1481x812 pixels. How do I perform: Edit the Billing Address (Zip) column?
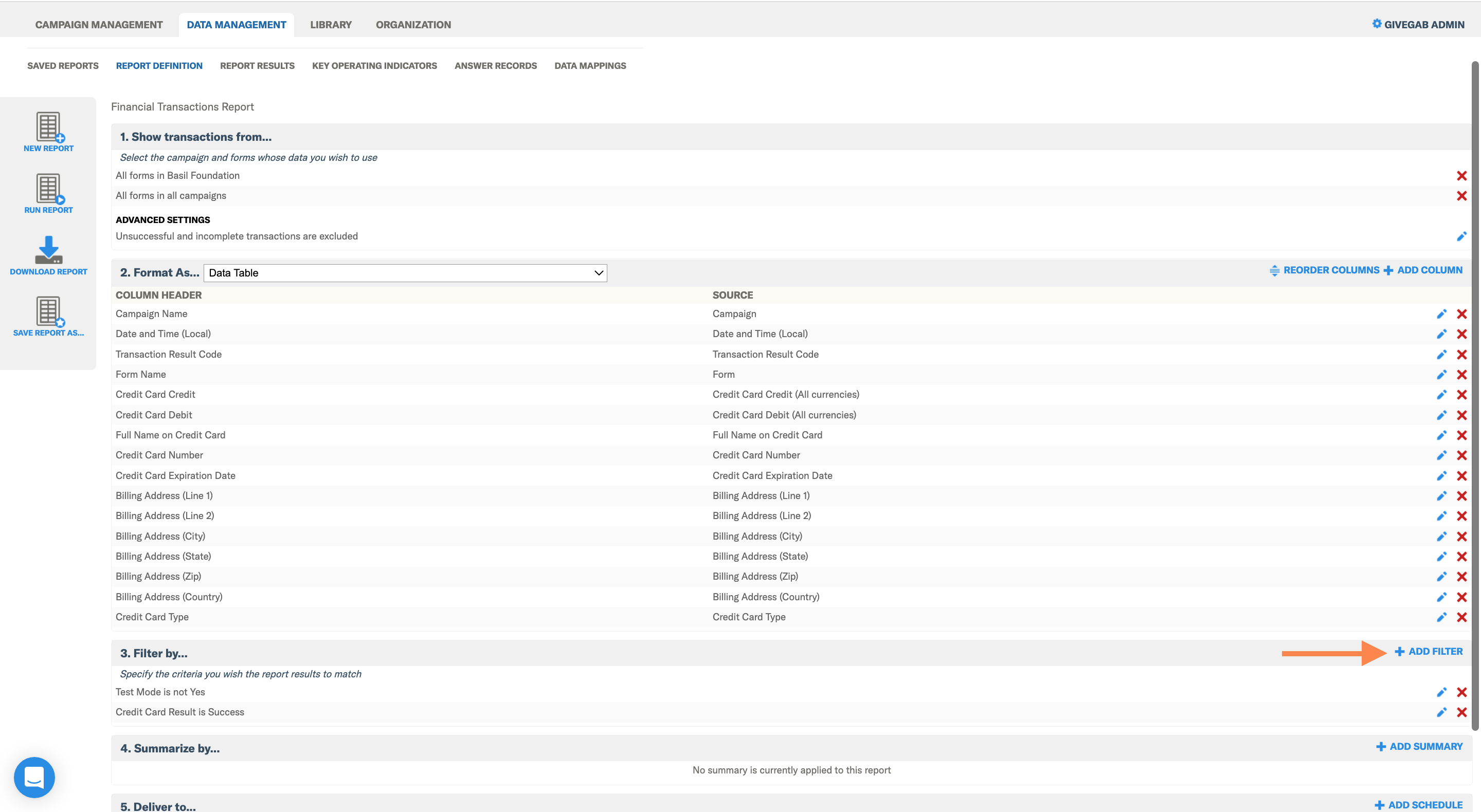pos(1441,577)
